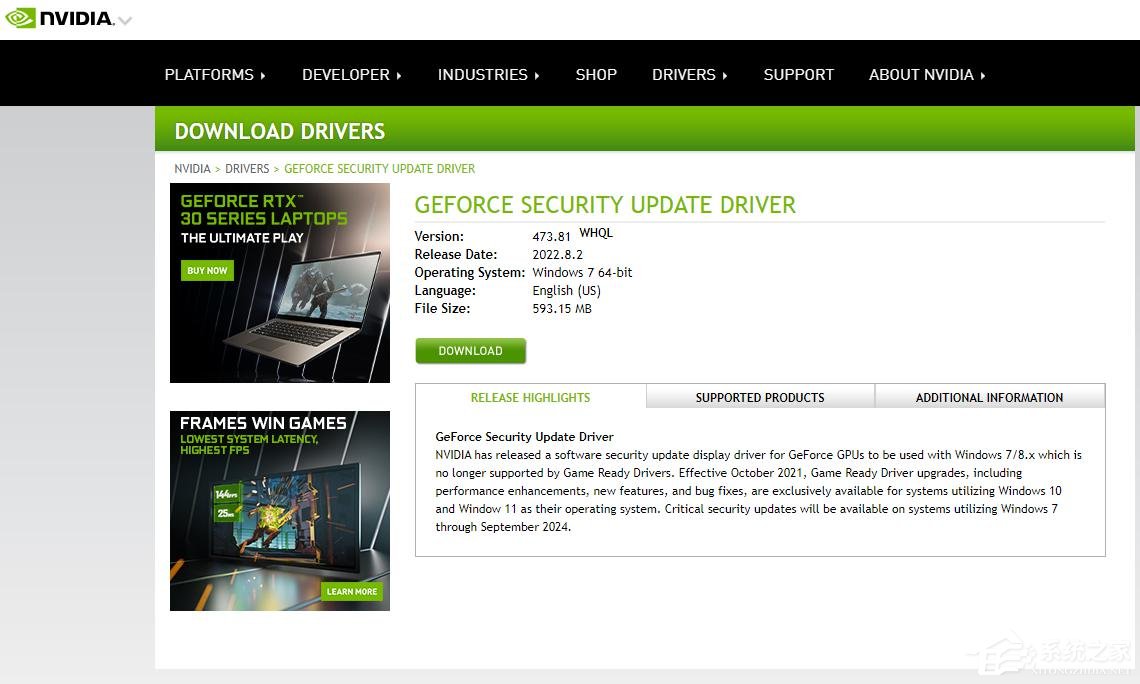The height and width of the screenshot is (684, 1140).
Task: Expand the About NVIDIA menu
Action: [x=926, y=75]
